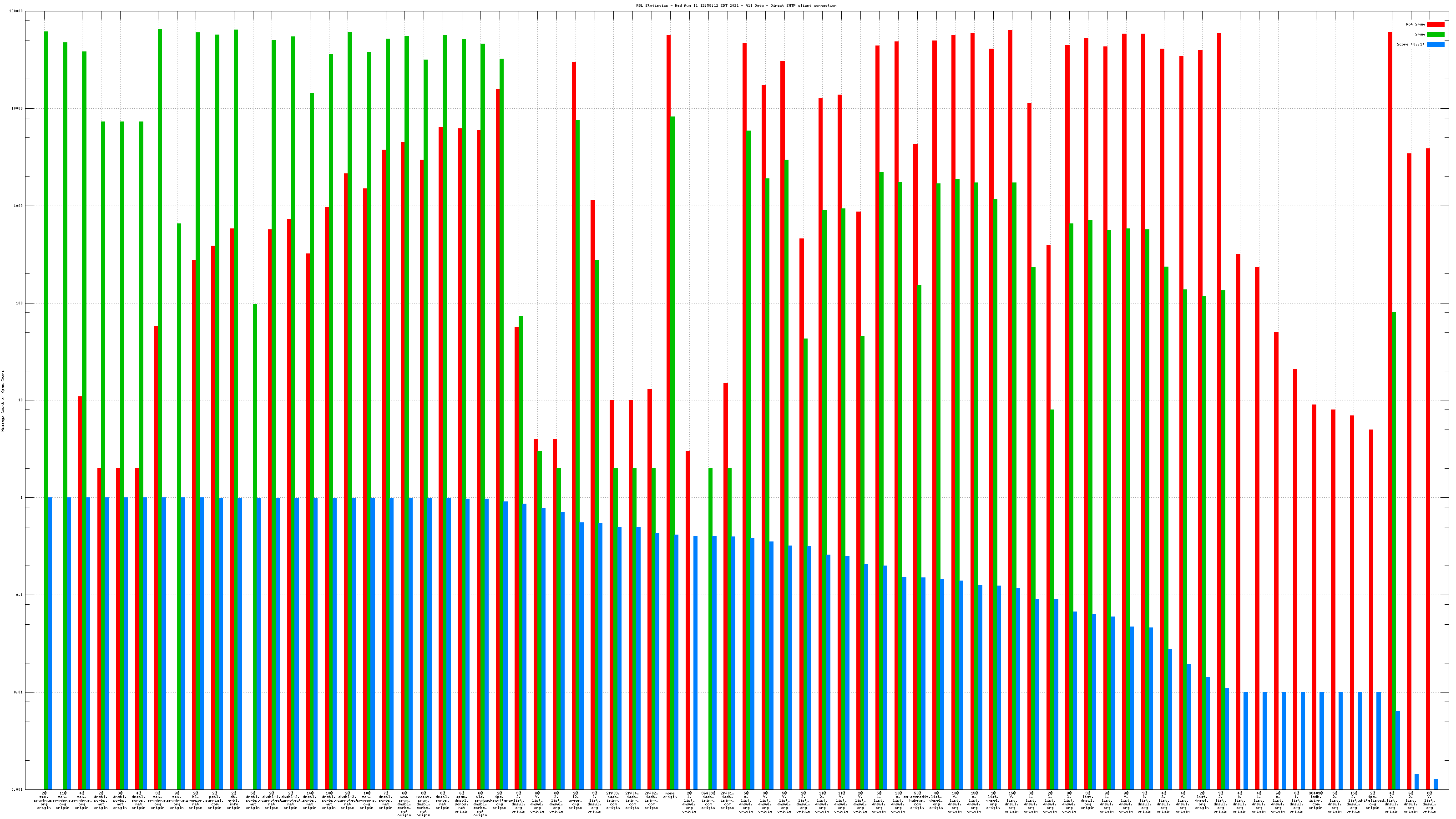Click the "none origin" x-axis category label
This screenshot has height=819, width=1456.
(x=670, y=795)
